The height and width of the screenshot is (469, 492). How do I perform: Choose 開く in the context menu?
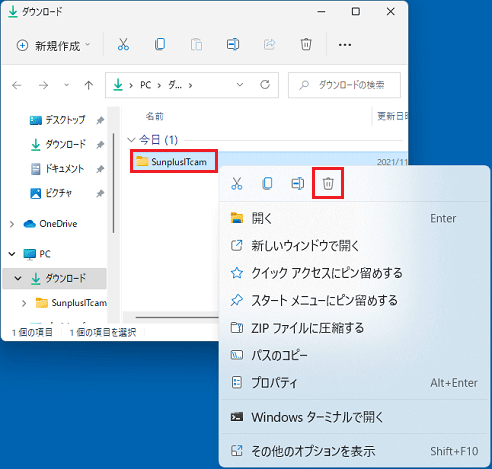coord(354,218)
